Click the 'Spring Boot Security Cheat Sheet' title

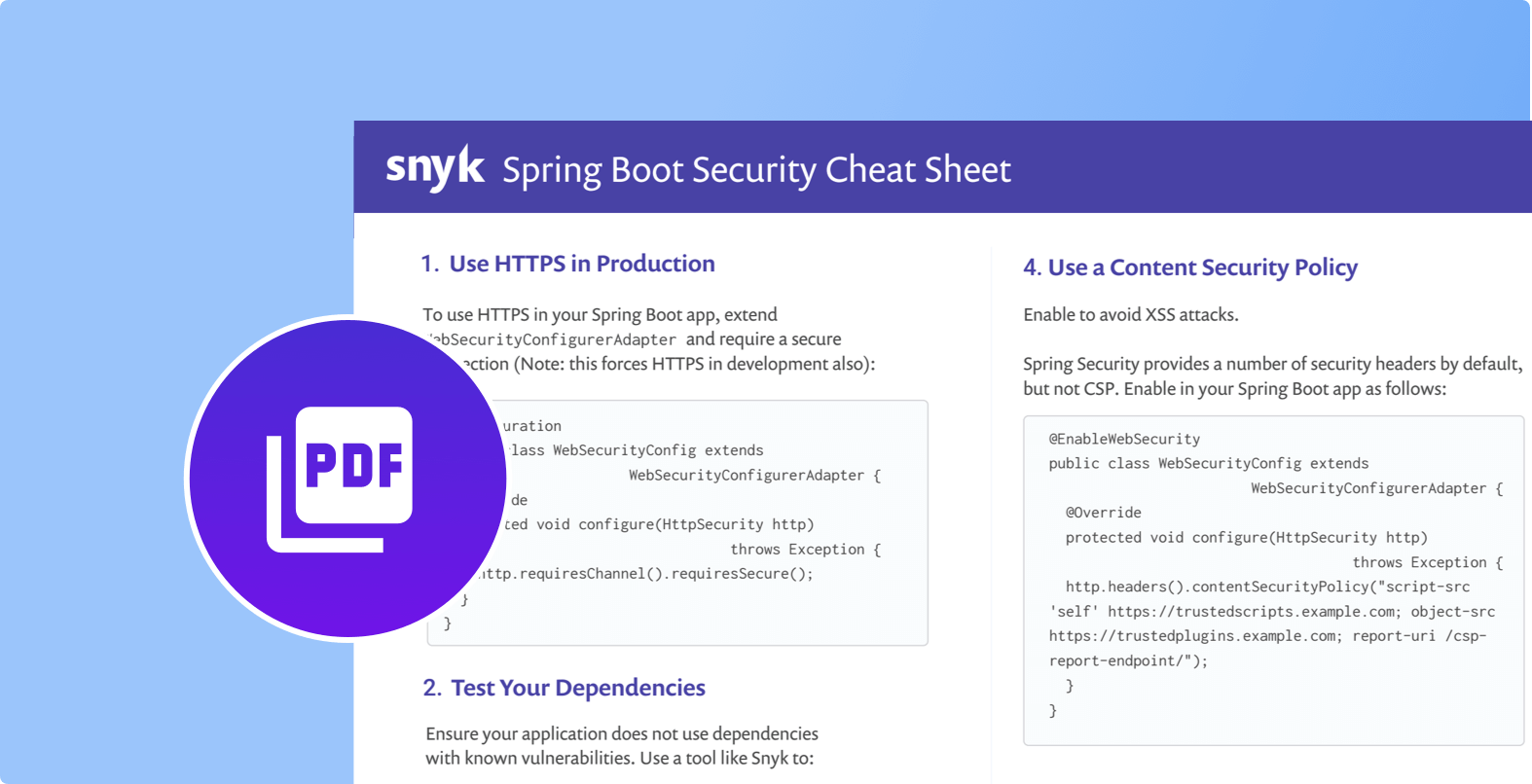pyautogui.click(x=756, y=170)
